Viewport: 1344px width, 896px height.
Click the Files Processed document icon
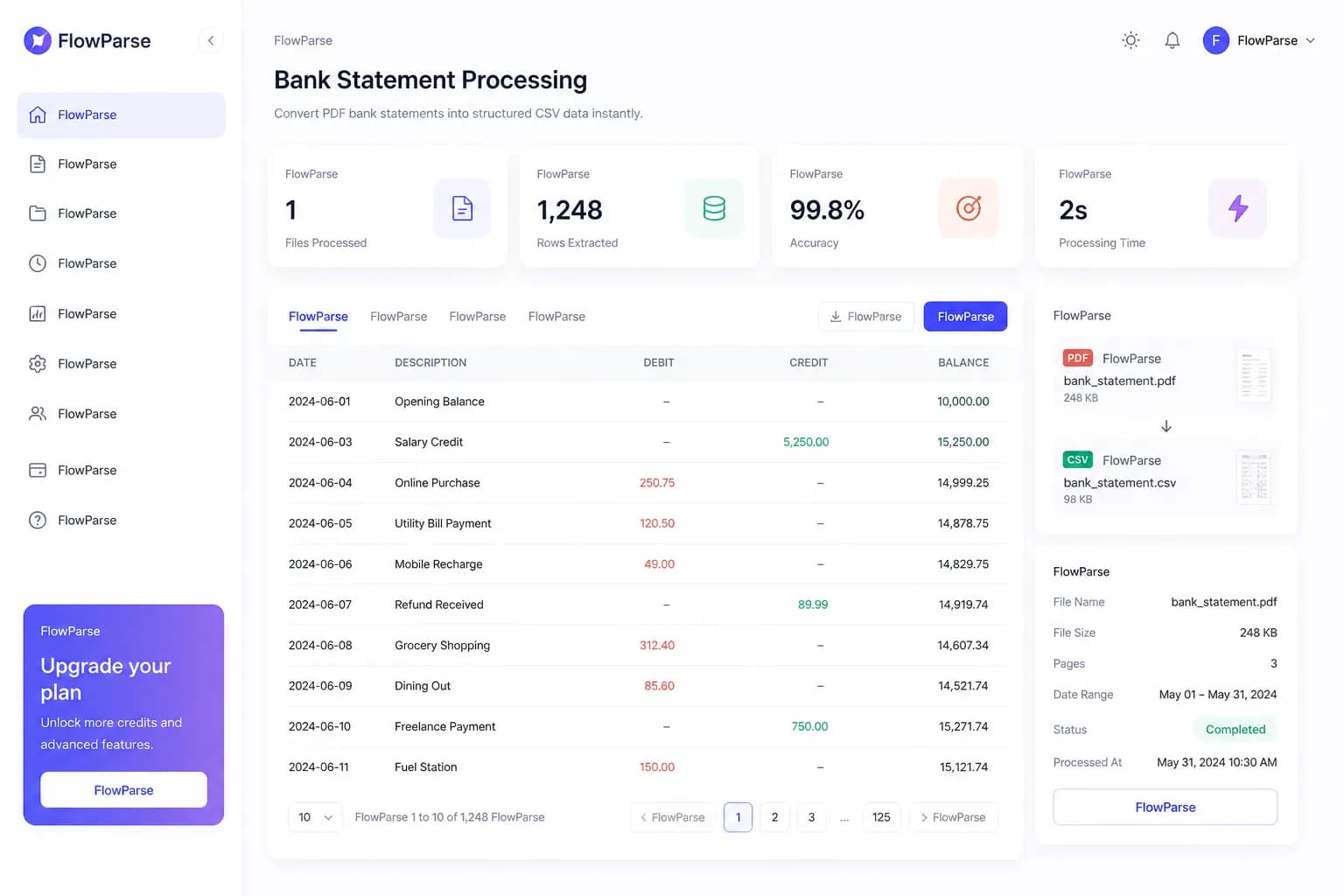(x=462, y=208)
